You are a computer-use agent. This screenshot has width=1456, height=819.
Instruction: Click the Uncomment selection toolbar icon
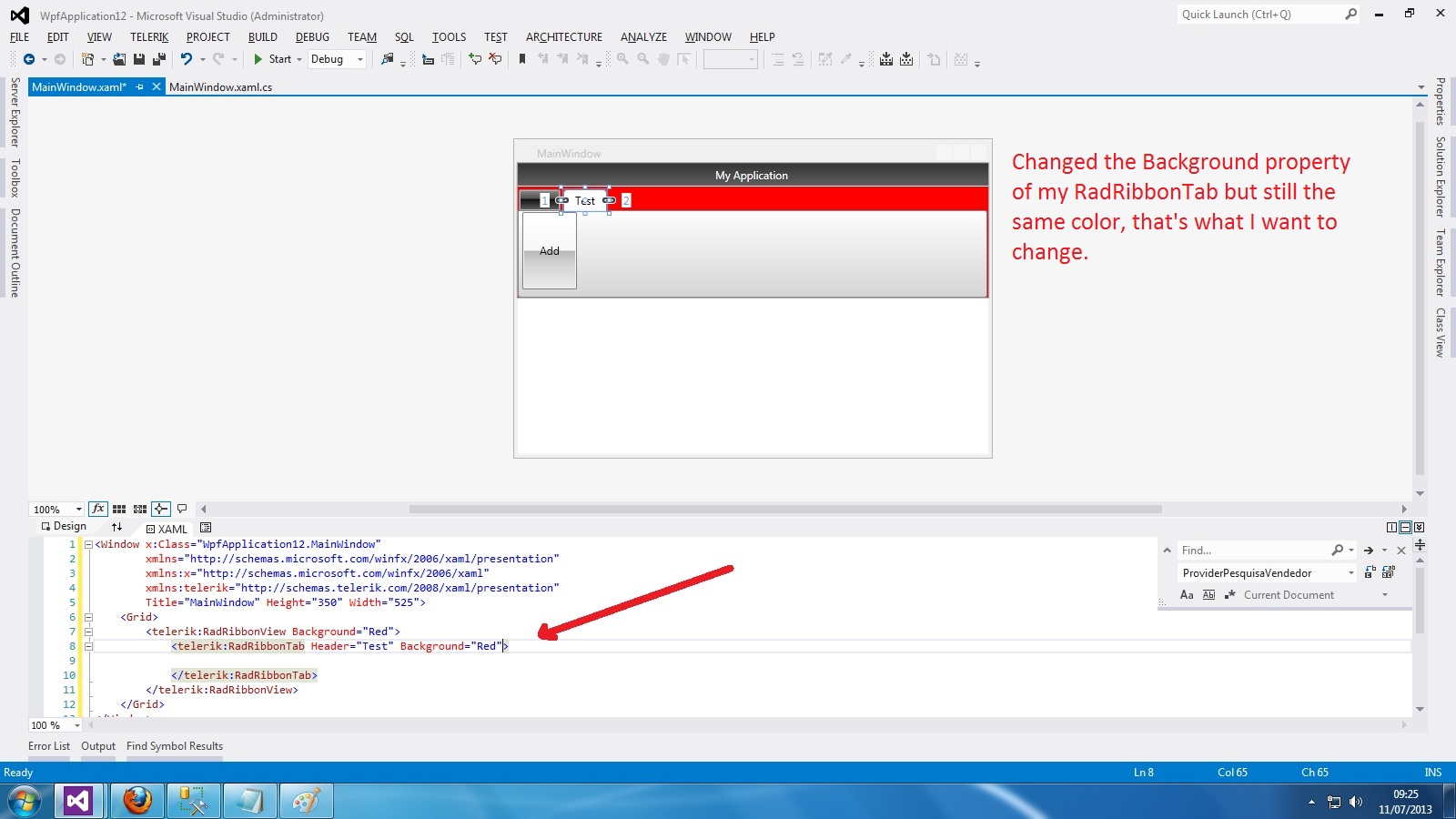pos(495,59)
